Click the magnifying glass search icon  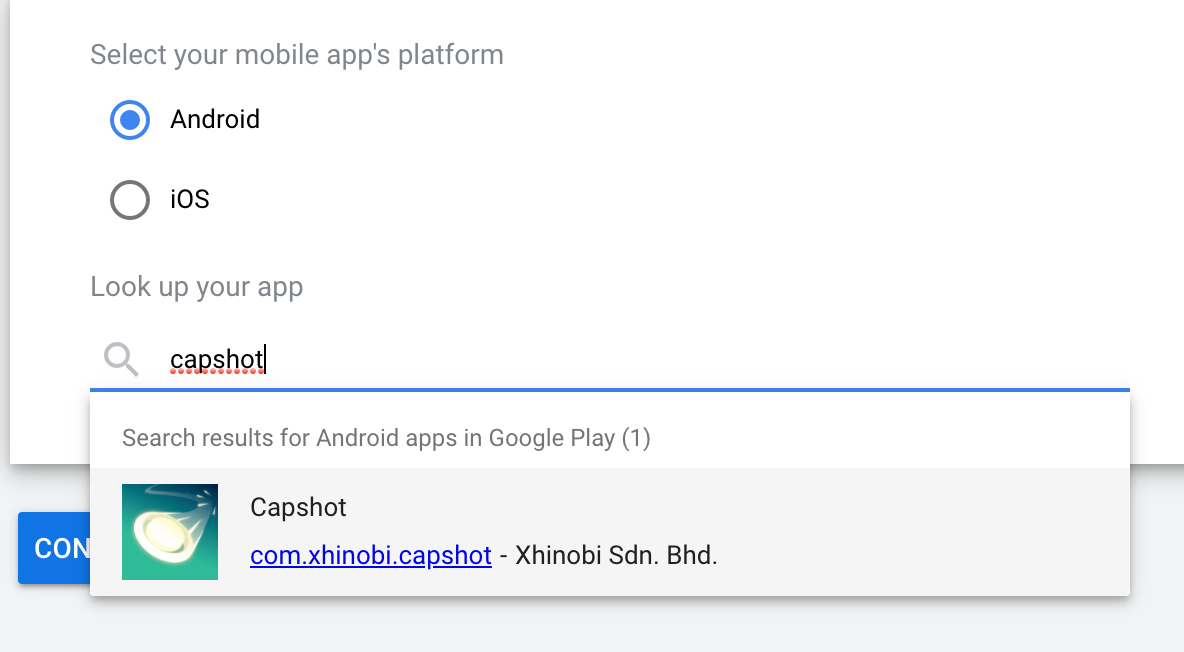click(121, 359)
